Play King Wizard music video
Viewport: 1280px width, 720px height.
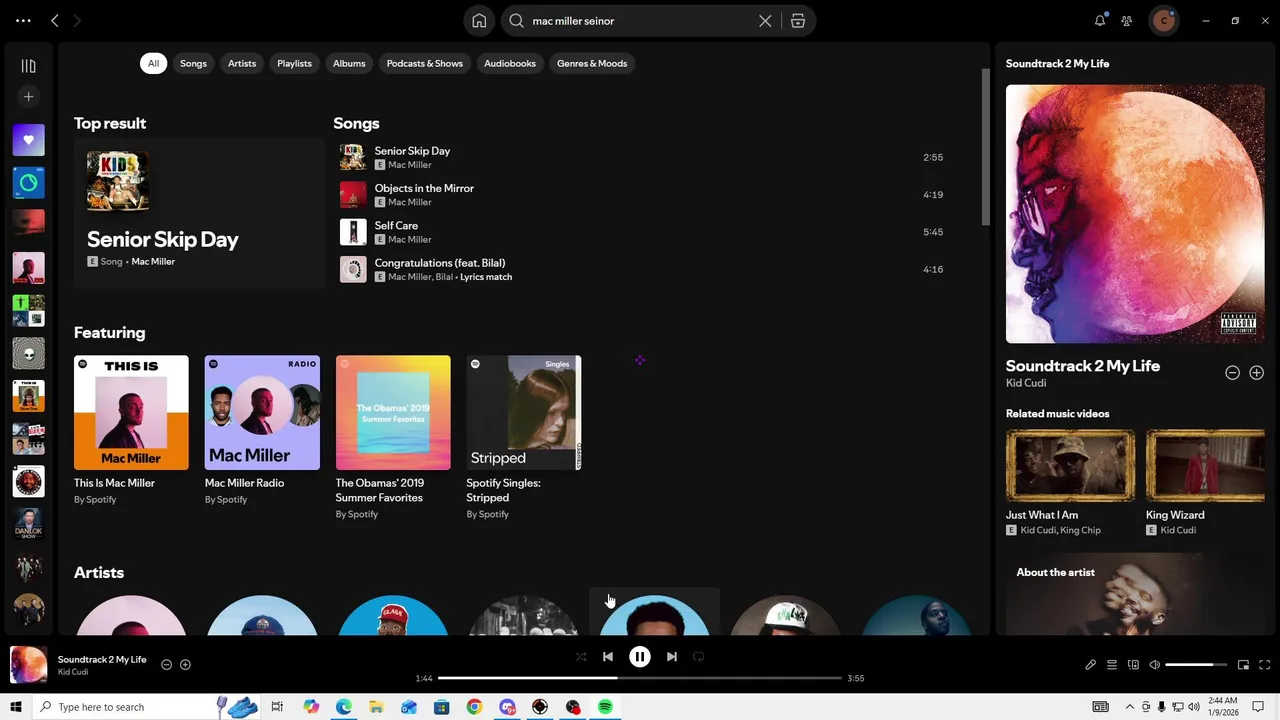tap(1205, 465)
